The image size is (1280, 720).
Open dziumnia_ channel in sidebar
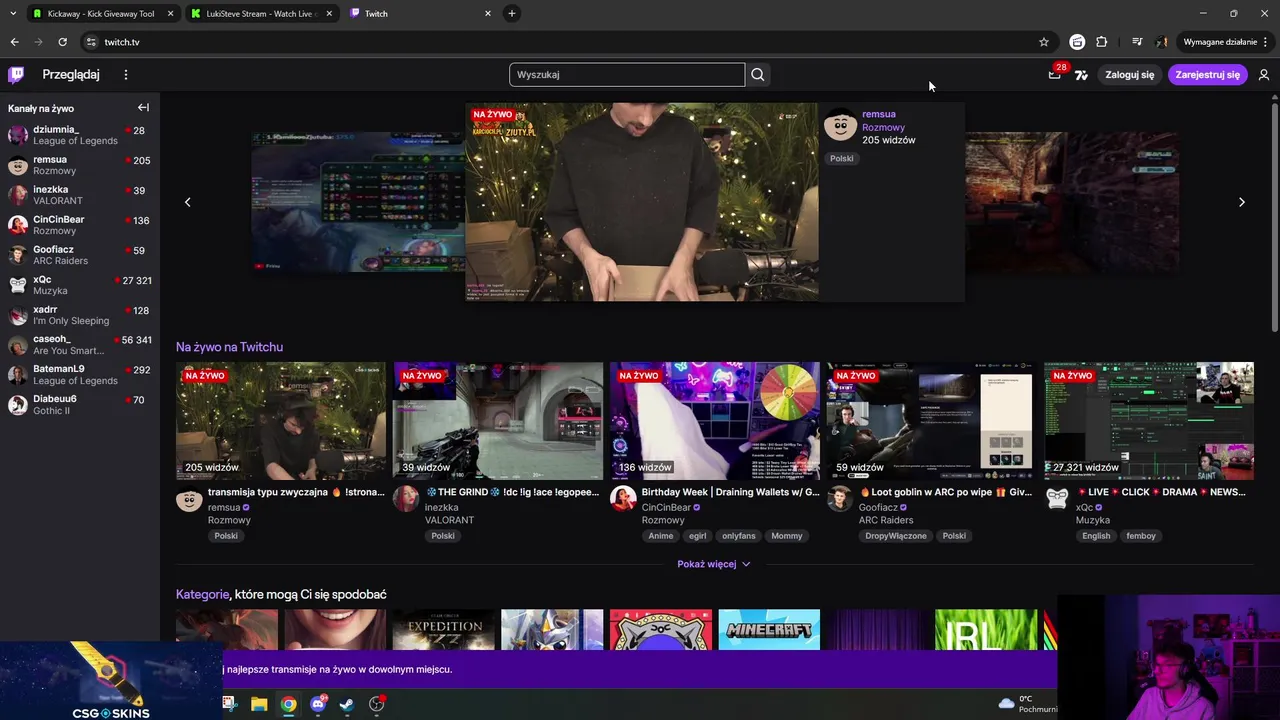pyautogui.click(x=79, y=135)
